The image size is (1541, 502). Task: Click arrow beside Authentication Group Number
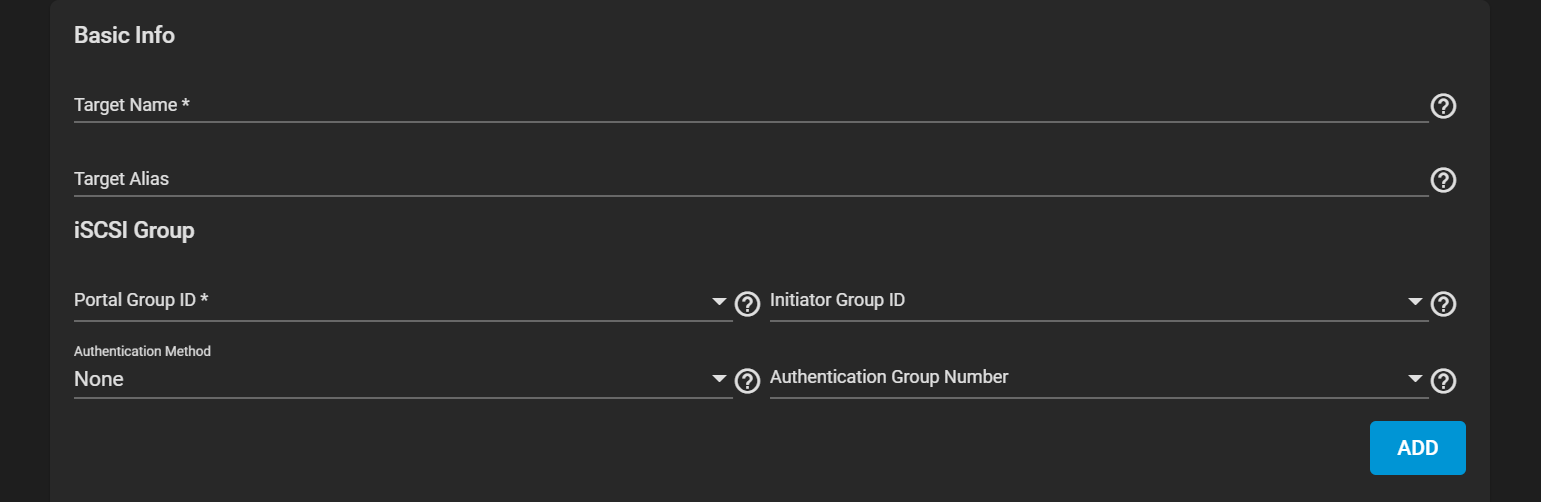point(1415,378)
